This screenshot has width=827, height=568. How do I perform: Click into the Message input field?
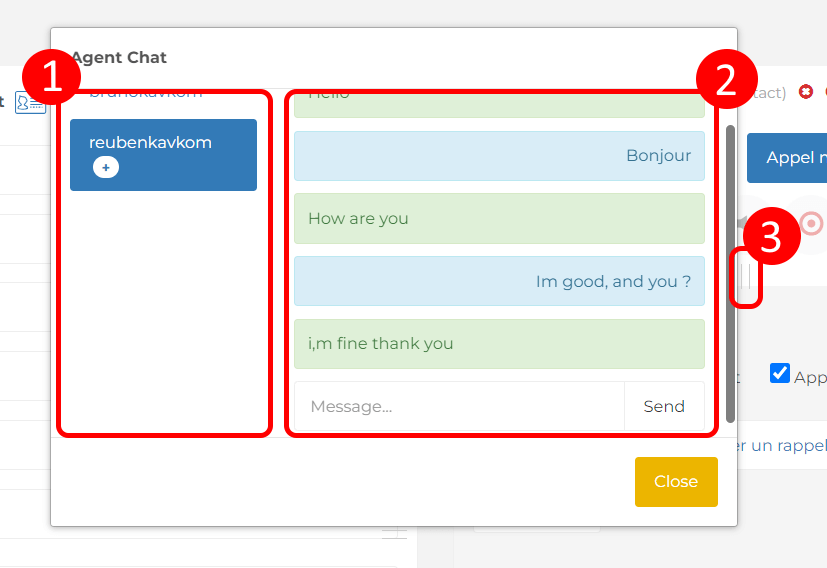459,406
